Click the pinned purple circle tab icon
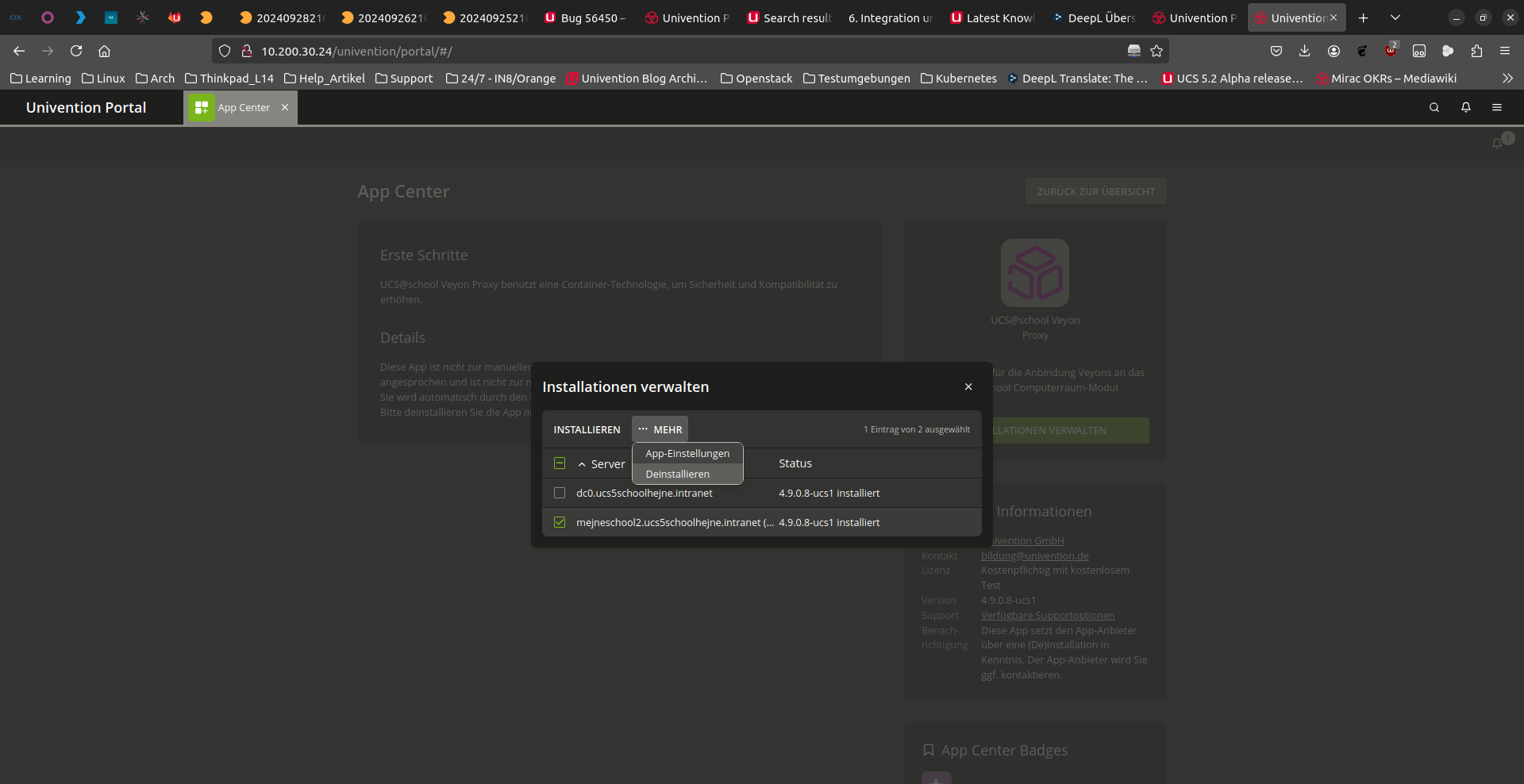 click(x=48, y=17)
